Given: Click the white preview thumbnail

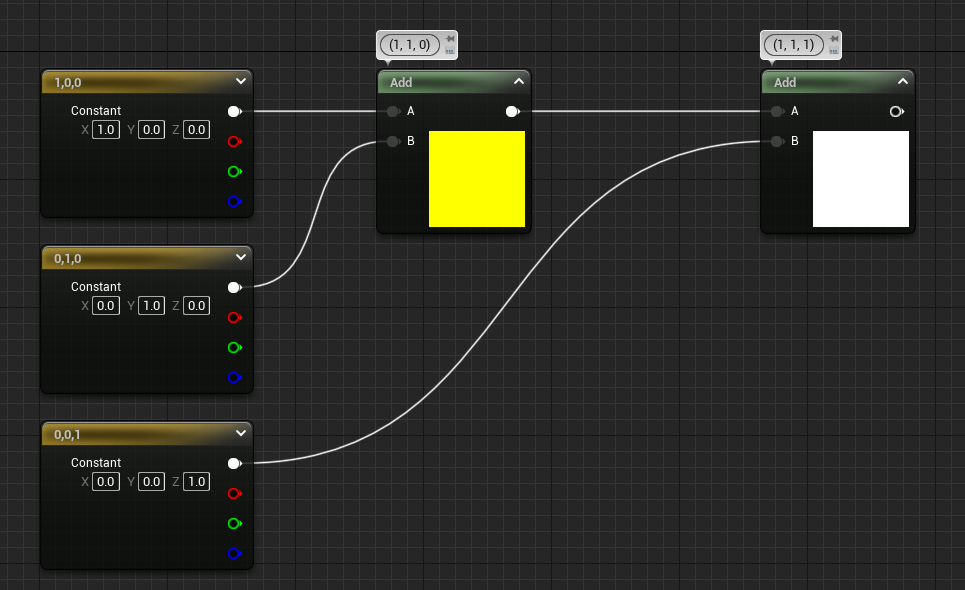Looking at the screenshot, I should [x=861, y=179].
